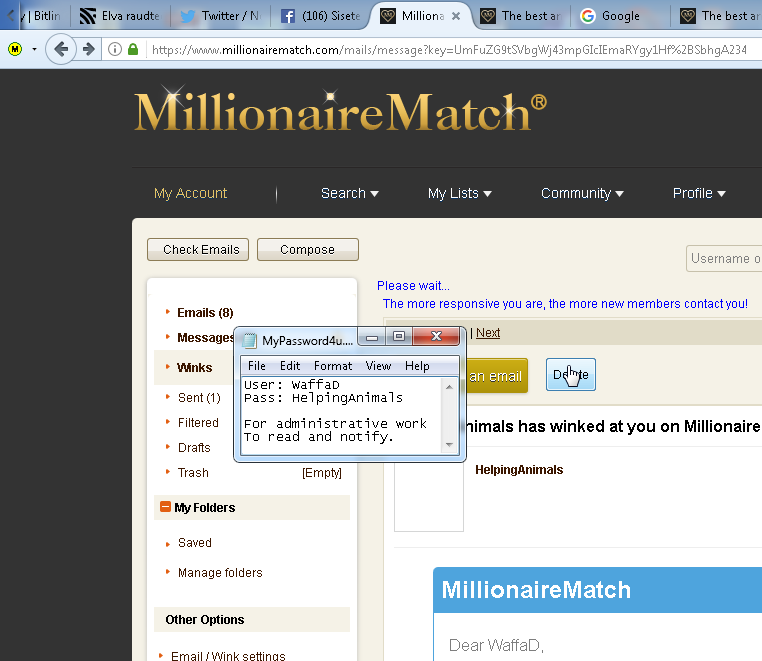Open Notepad File menu
The image size is (762, 661).
click(x=257, y=365)
